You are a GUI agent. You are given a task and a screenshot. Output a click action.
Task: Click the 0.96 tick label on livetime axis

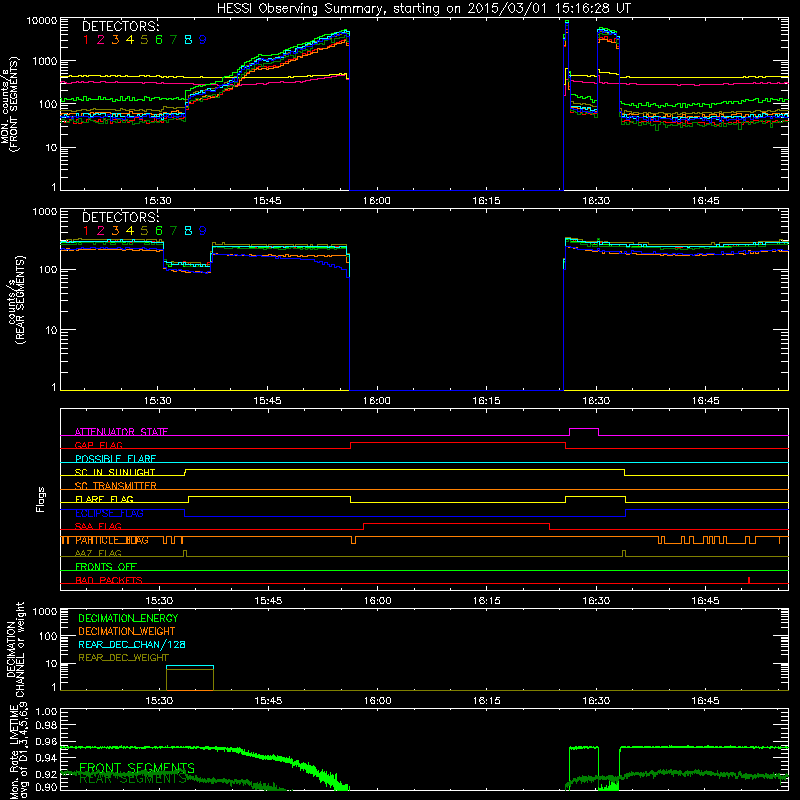coord(46,741)
